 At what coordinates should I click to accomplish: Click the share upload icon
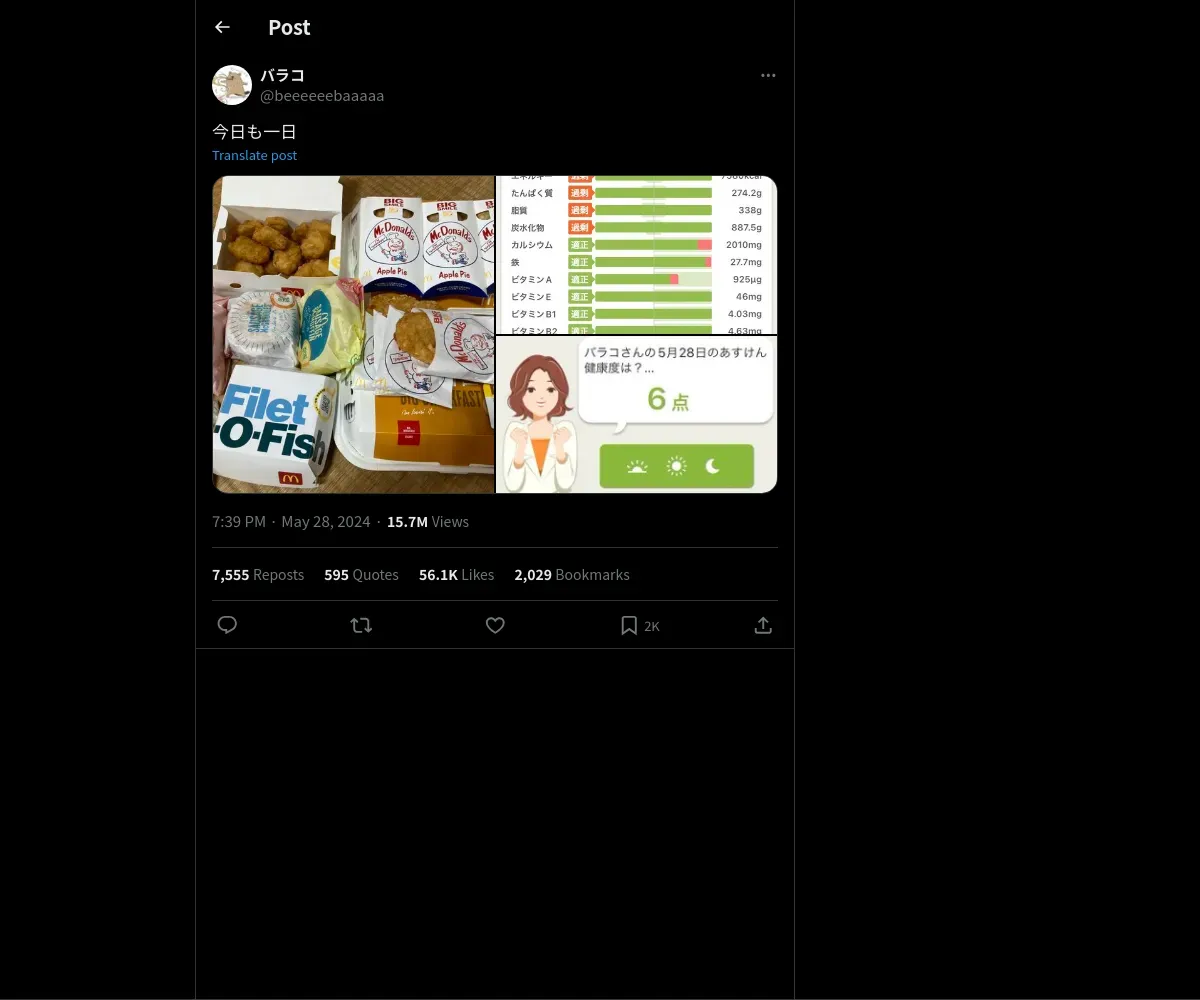(763, 625)
